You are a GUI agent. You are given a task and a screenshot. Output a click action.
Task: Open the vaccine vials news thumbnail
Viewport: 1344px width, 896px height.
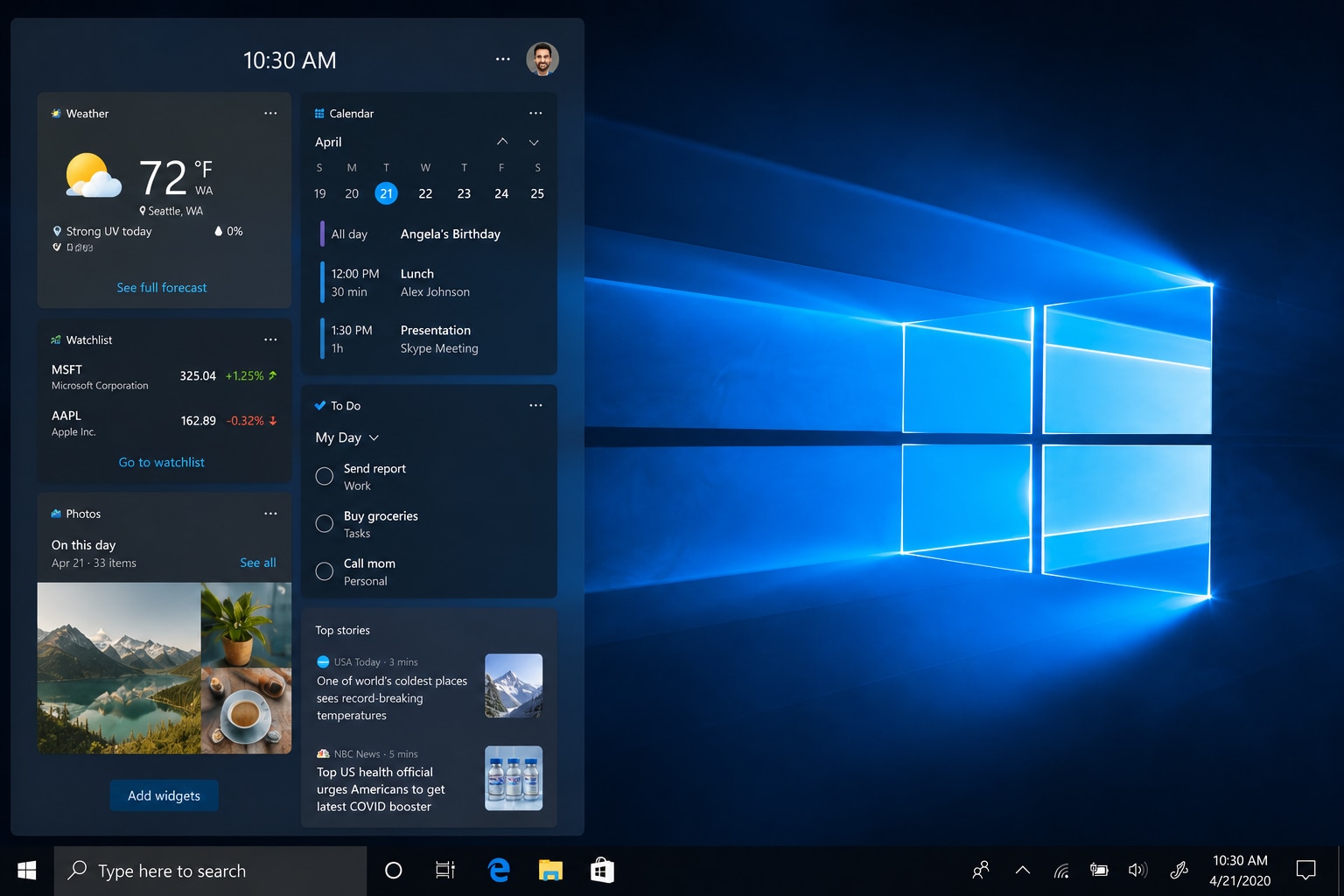pos(514,778)
